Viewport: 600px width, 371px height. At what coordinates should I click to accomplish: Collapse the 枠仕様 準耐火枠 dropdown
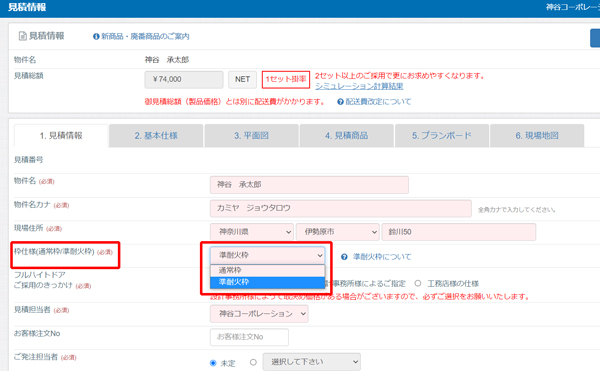[267, 255]
